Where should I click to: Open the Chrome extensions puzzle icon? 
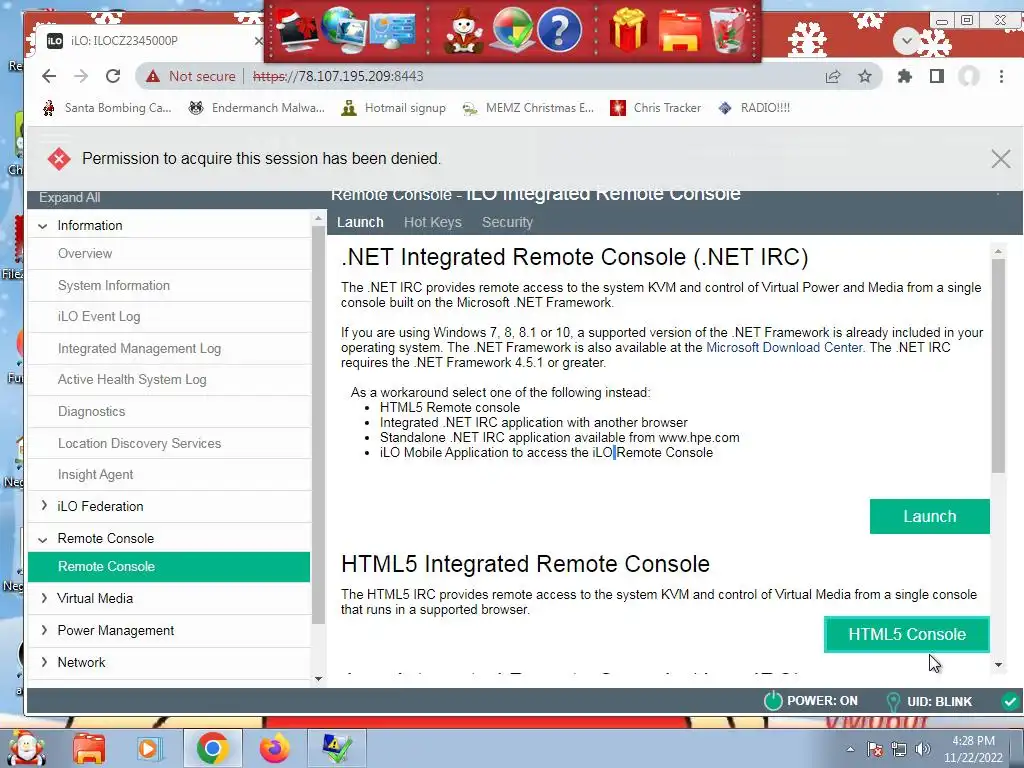pyautogui.click(x=904, y=76)
